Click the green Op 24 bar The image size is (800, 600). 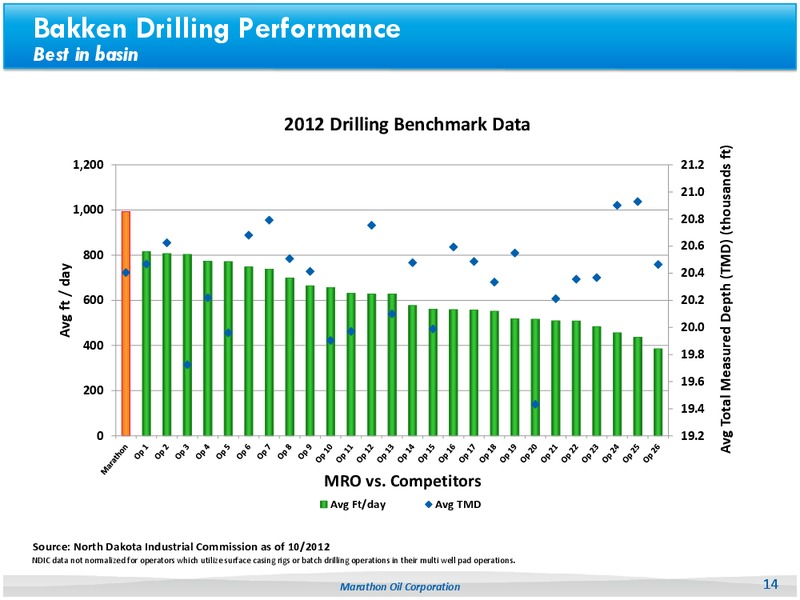click(617, 384)
